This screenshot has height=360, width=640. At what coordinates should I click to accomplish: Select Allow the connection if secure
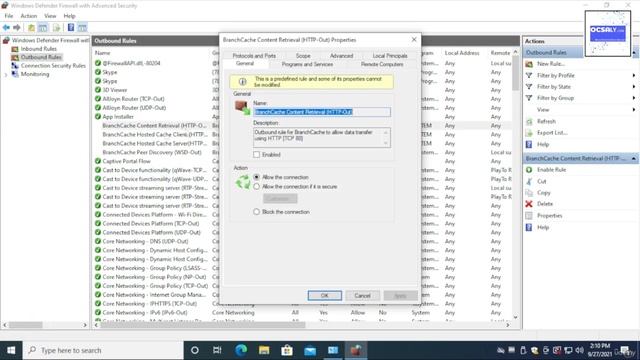click(256, 187)
